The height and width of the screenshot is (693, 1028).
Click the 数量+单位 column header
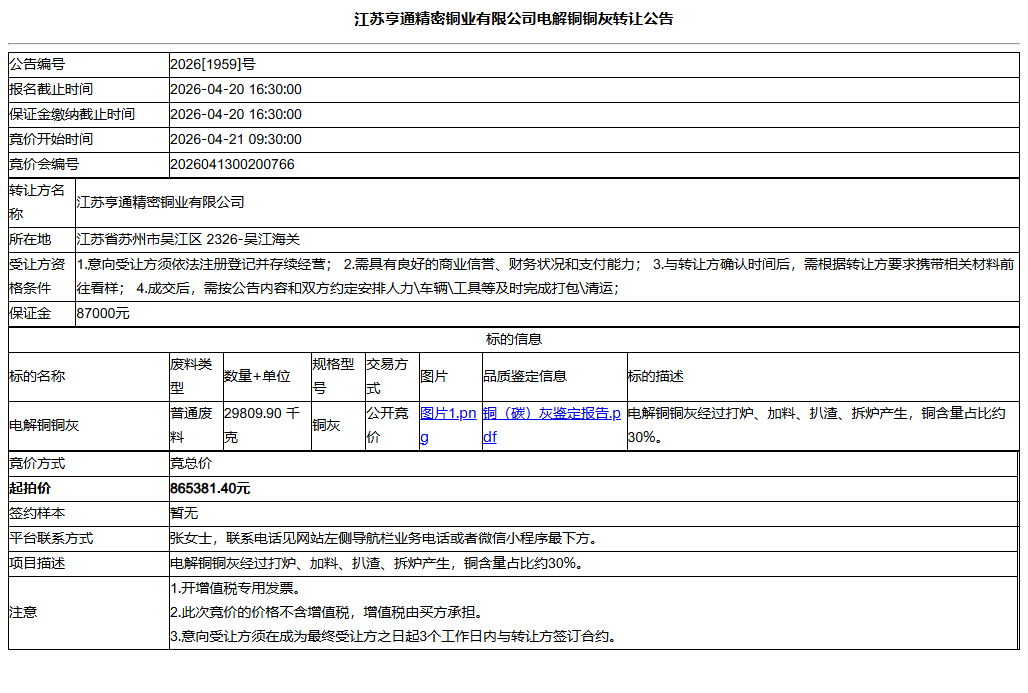(257, 376)
